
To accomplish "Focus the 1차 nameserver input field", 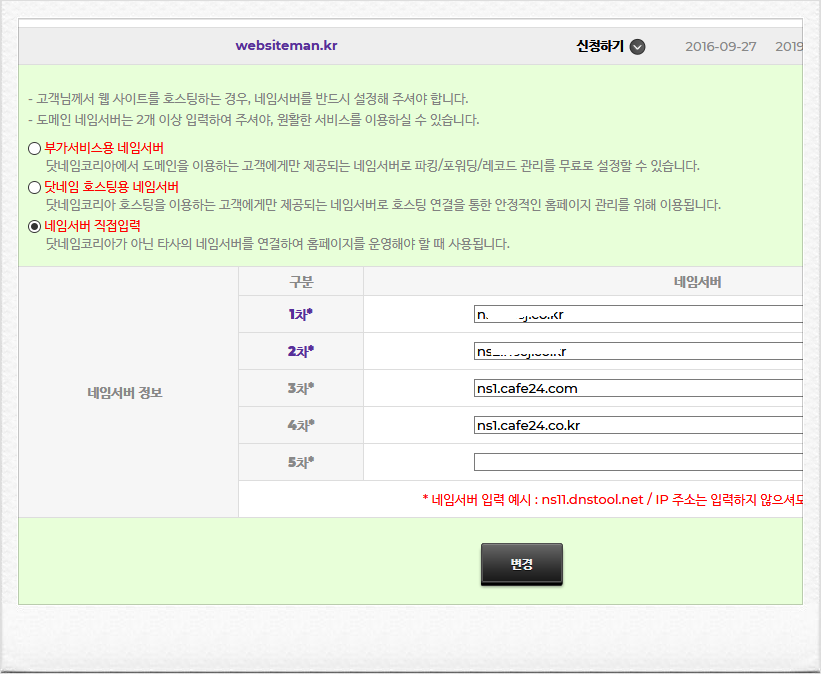I will pyautogui.click(x=638, y=314).
